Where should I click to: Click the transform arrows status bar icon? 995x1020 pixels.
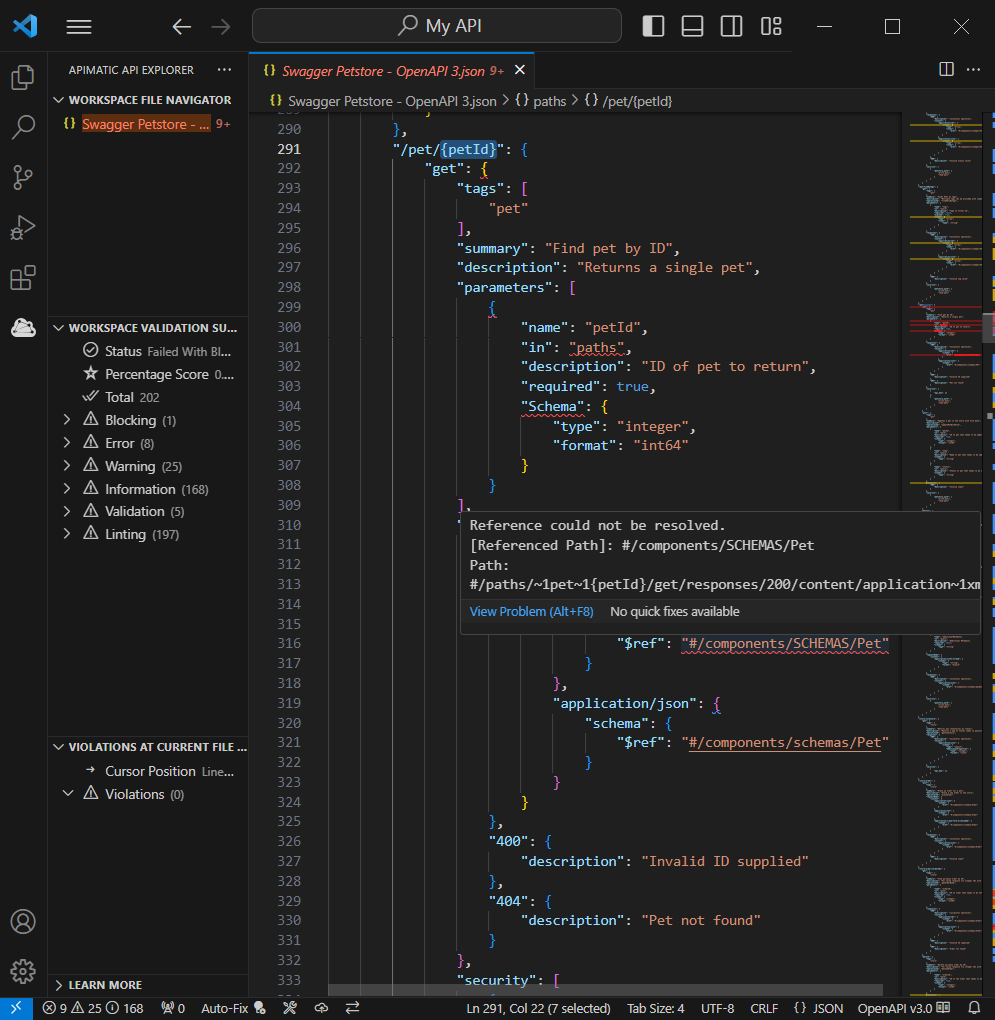coord(352,1008)
